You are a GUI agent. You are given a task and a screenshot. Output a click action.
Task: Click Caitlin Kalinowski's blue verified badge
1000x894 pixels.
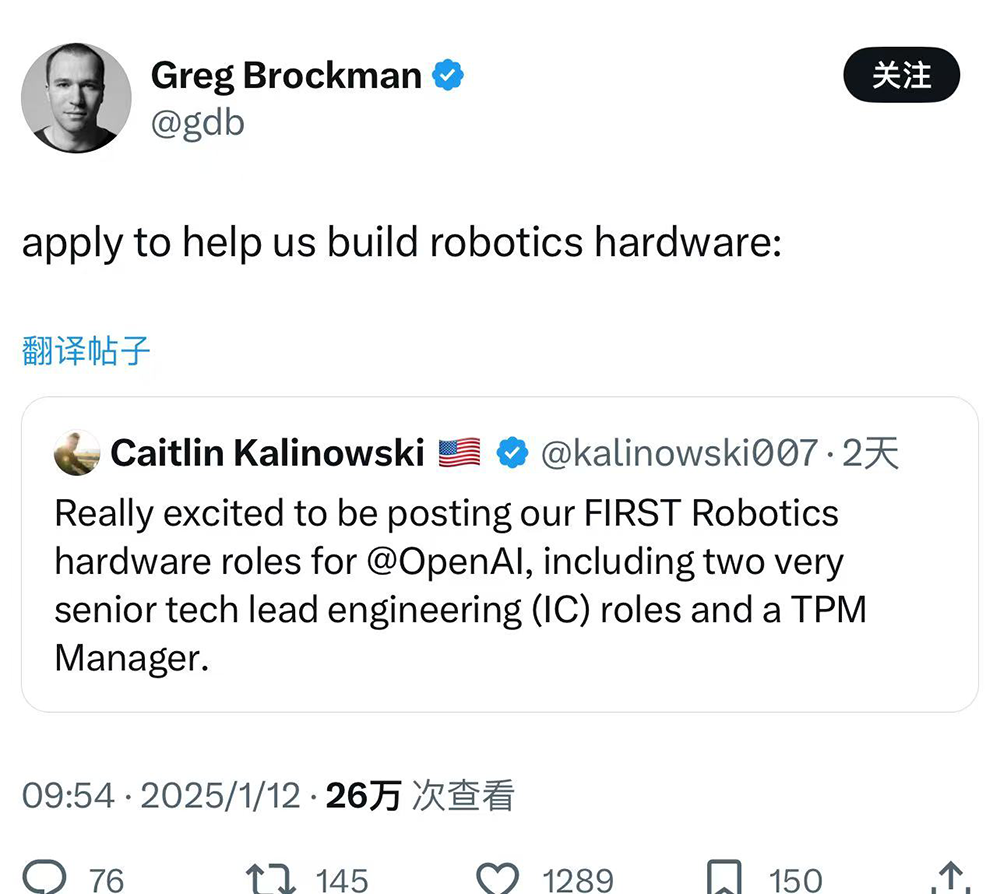(513, 453)
